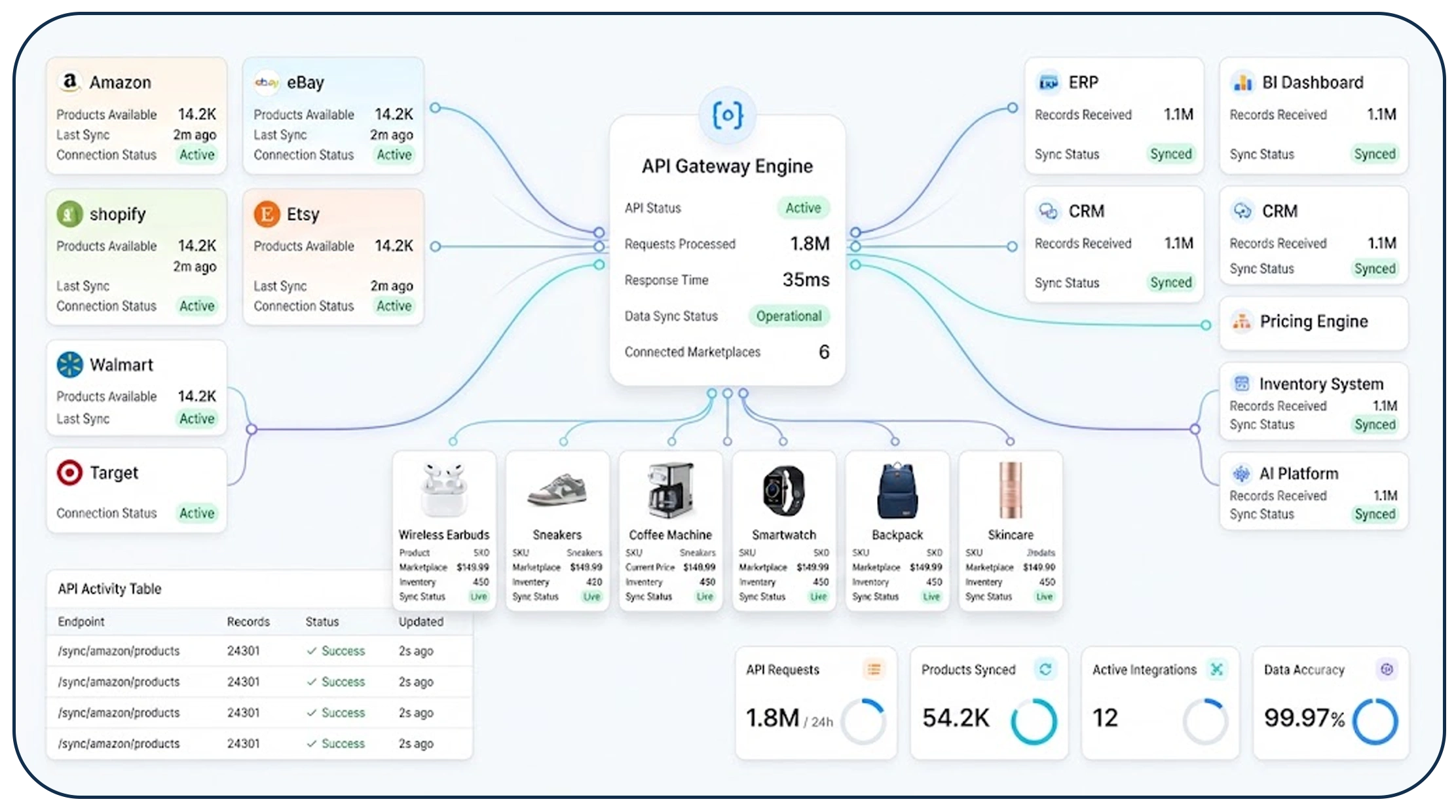The image size is (1456, 812).
Task: Click the Products Synced progress ring
Action: [x=1034, y=721]
